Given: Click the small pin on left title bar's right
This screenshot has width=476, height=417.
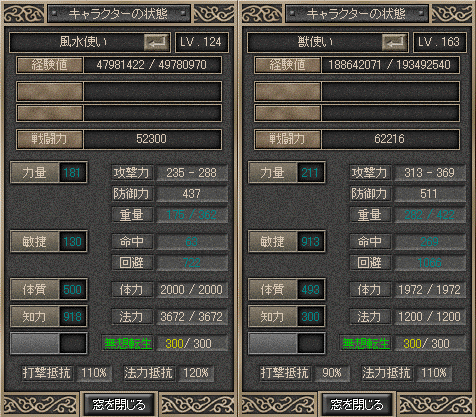Looking at the screenshot, I should [183, 13].
